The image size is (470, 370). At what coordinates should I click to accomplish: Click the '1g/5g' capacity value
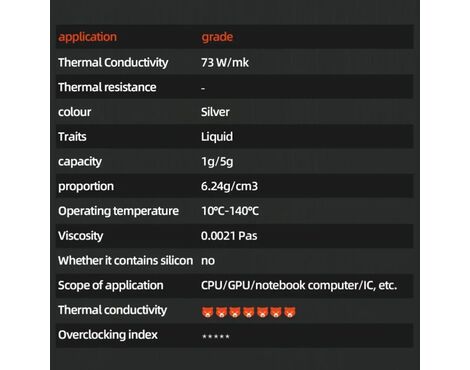click(217, 161)
